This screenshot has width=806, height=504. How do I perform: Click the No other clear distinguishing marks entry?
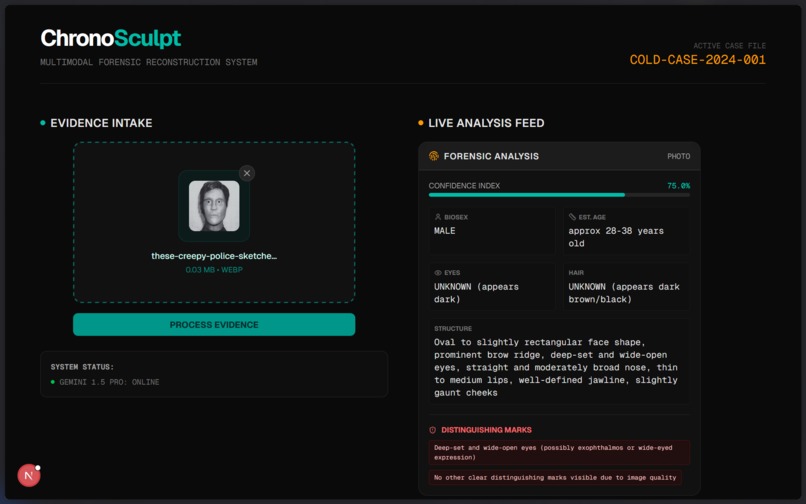point(555,477)
